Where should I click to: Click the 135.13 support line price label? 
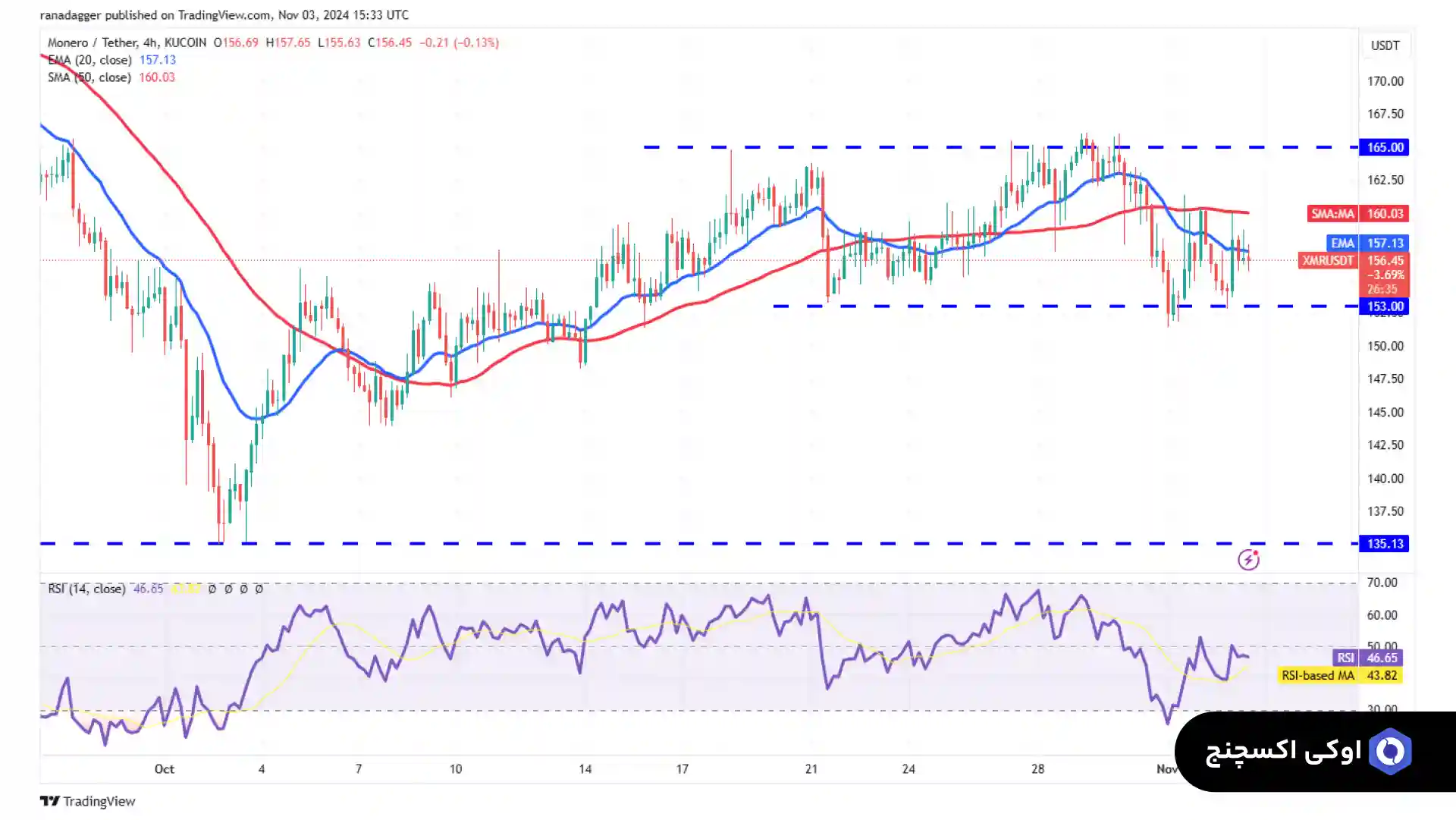pyautogui.click(x=1385, y=544)
